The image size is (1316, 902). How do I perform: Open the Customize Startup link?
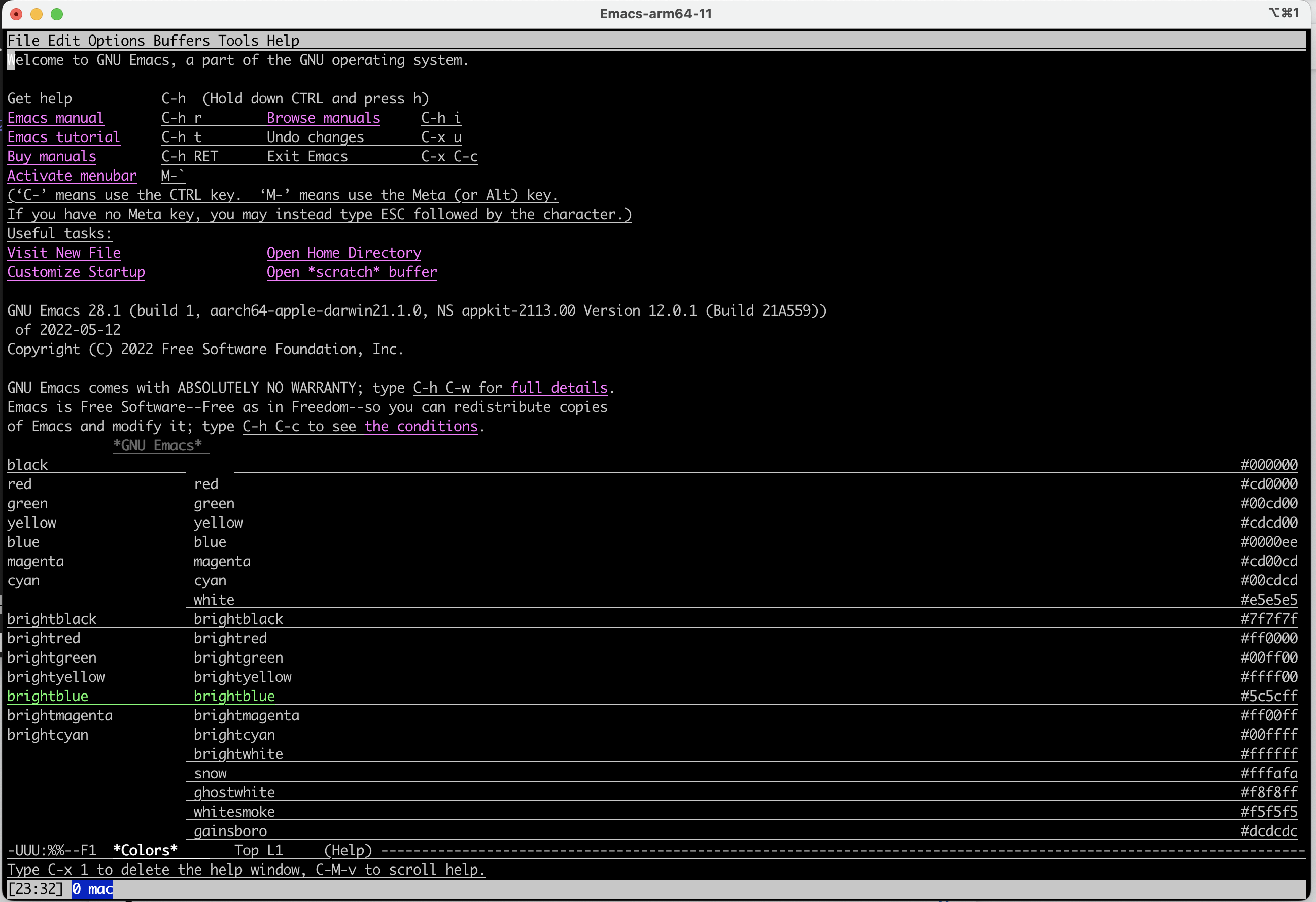[x=76, y=272]
